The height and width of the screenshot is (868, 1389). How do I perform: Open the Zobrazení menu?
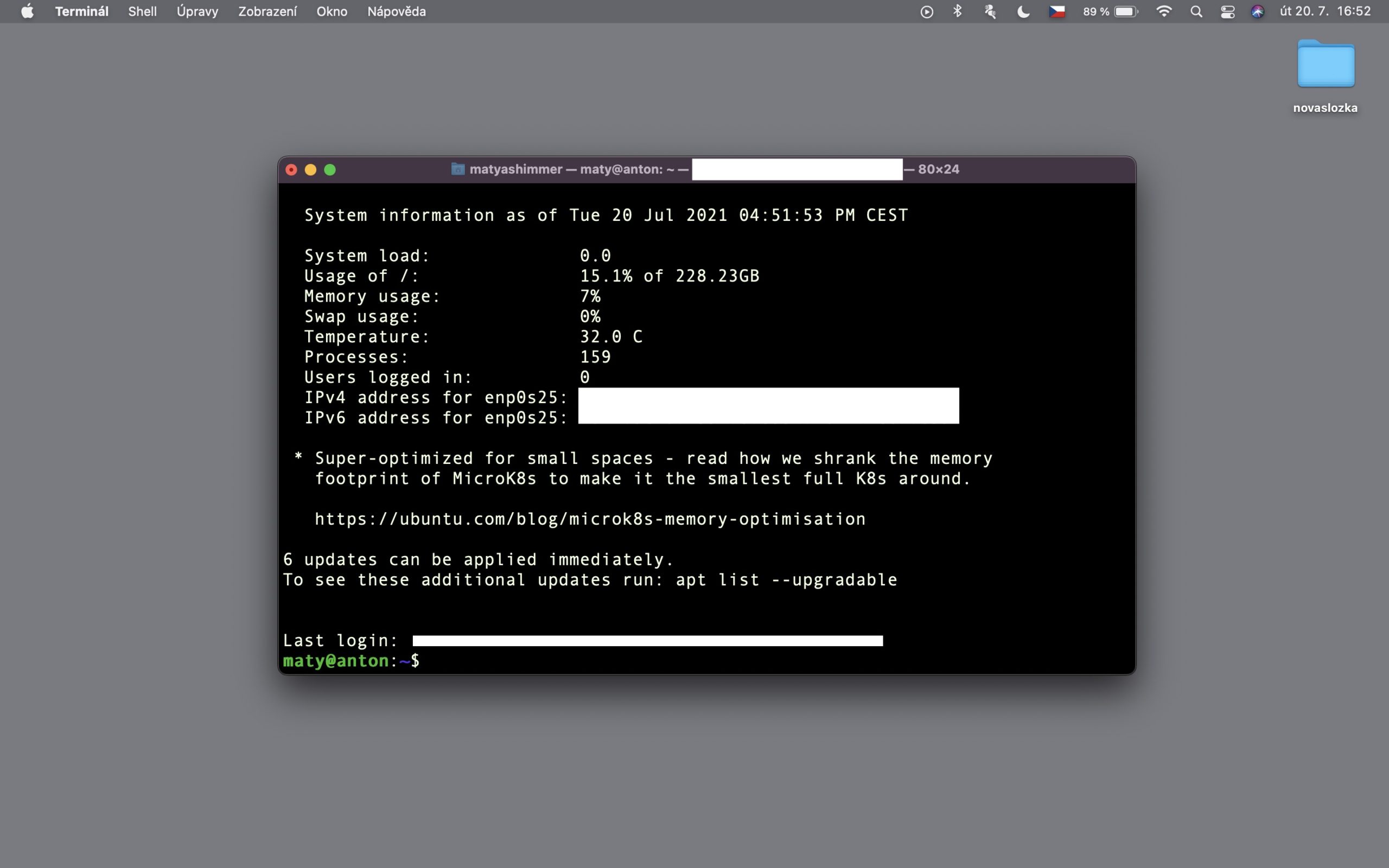(x=267, y=11)
